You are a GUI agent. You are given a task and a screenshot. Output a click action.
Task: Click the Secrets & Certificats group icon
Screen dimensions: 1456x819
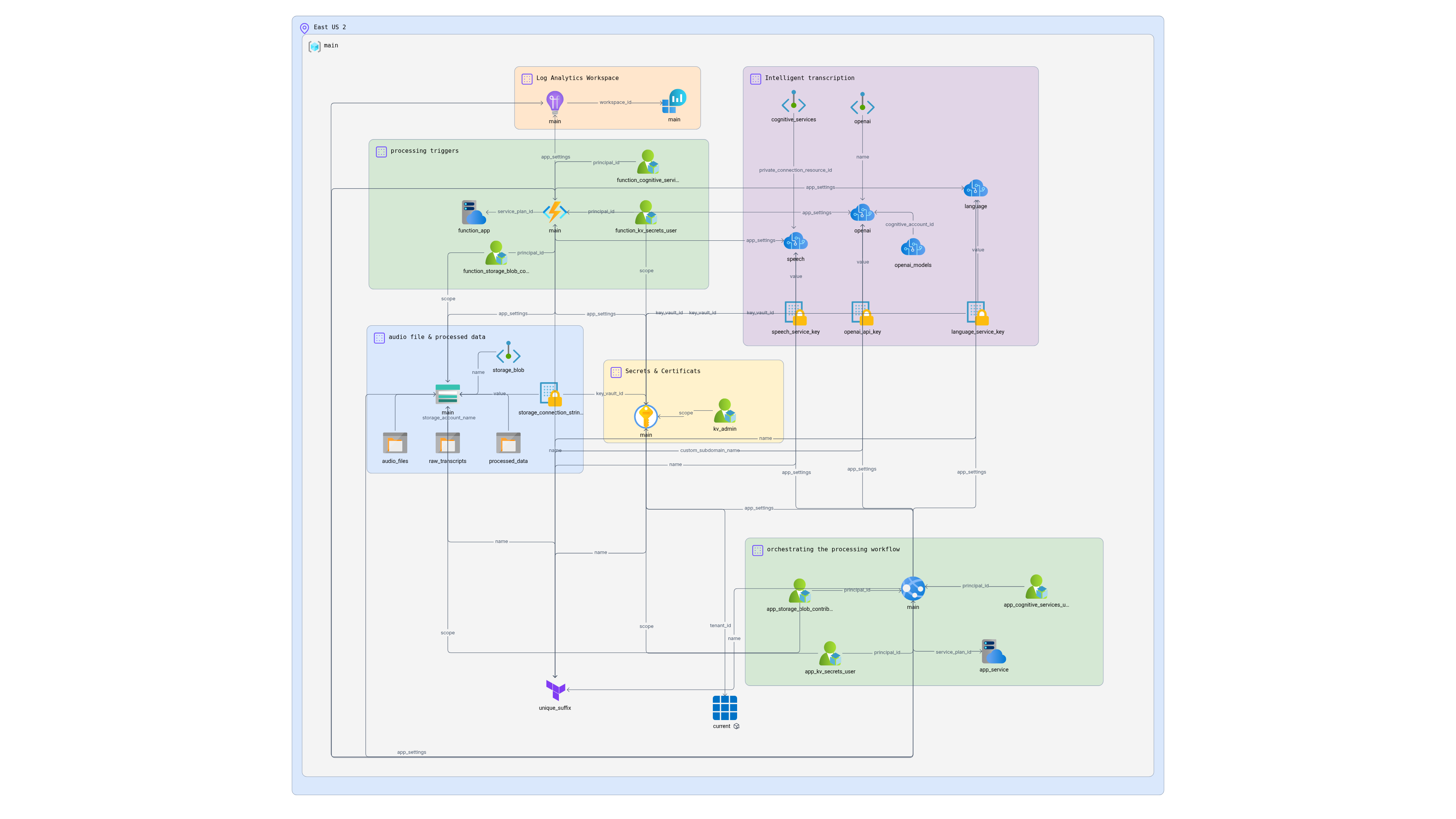615,372
